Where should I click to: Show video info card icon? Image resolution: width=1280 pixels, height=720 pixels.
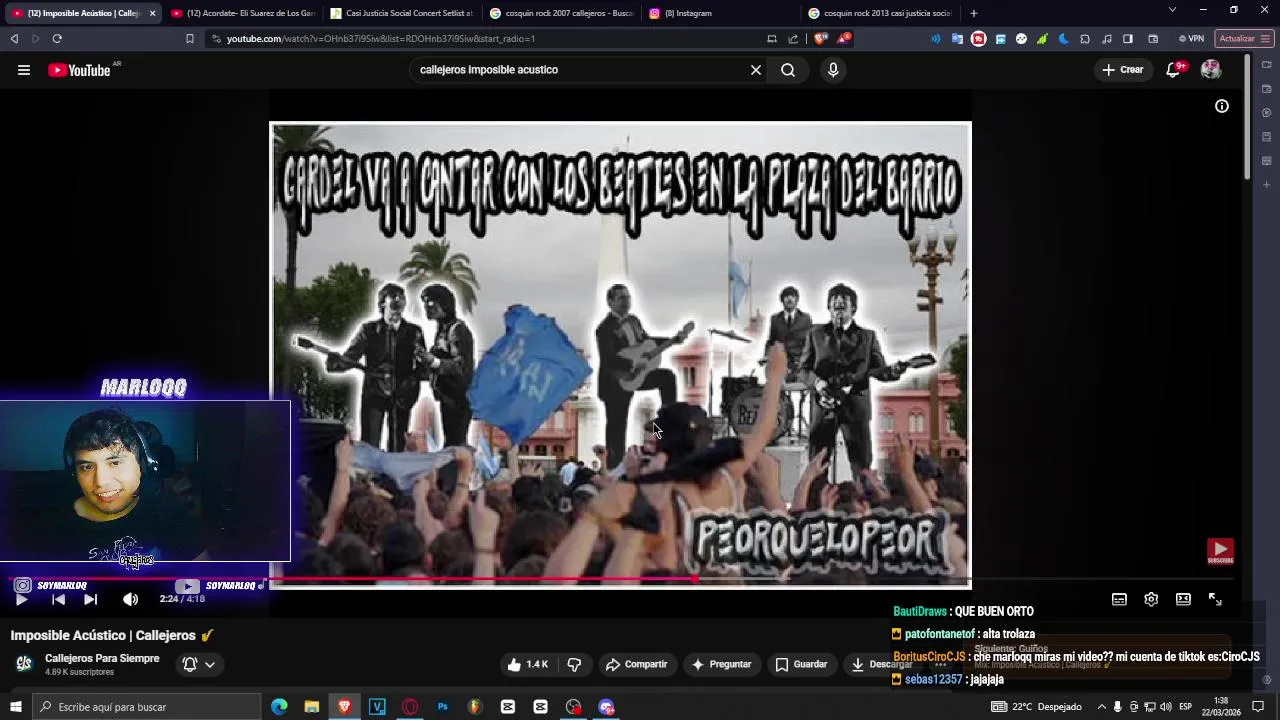tap(1222, 106)
